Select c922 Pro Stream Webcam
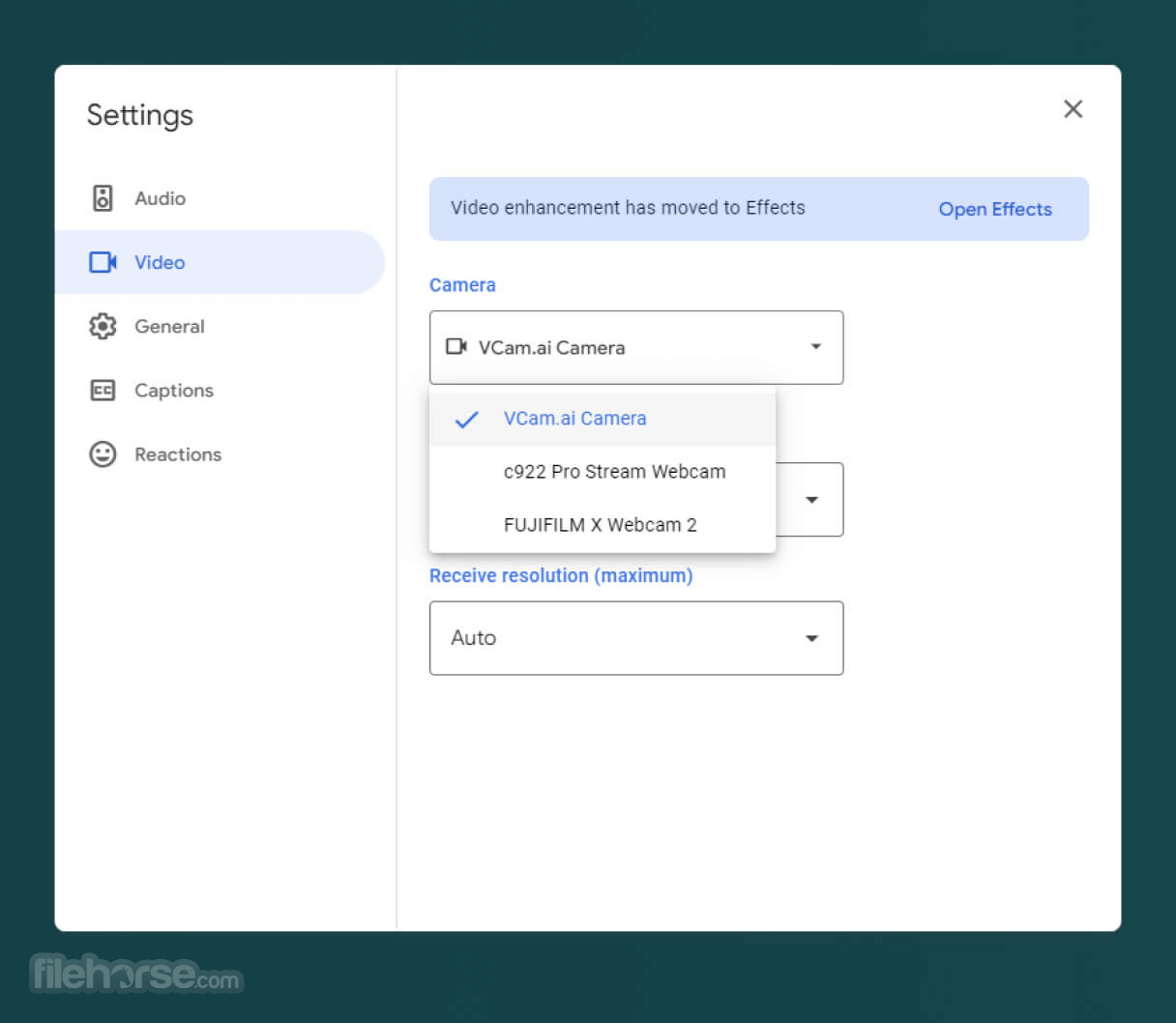This screenshot has height=1023, width=1176. click(x=603, y=472)
